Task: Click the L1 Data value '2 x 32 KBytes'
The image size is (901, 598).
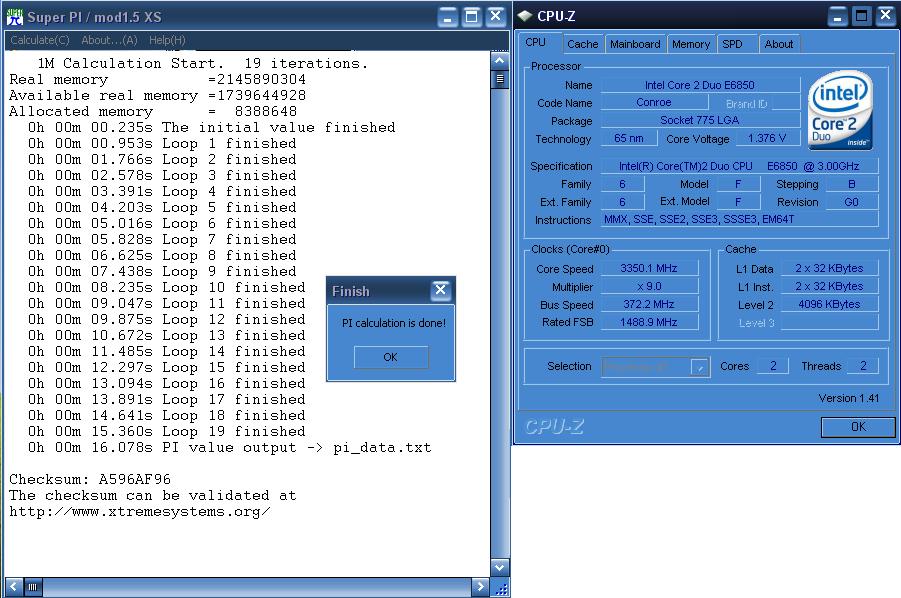Action: coord(829,268)
